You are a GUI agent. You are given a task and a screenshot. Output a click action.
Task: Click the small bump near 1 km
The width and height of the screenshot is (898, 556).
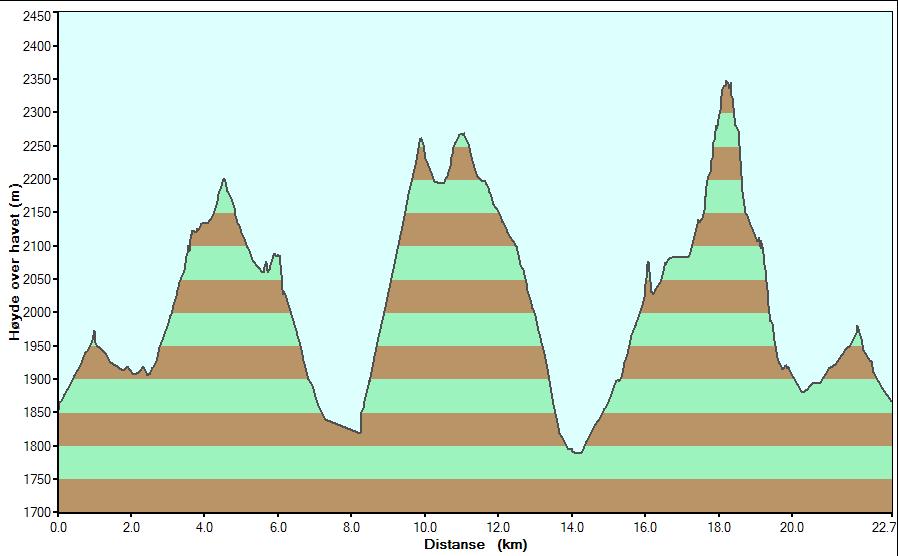pos(94,333)
